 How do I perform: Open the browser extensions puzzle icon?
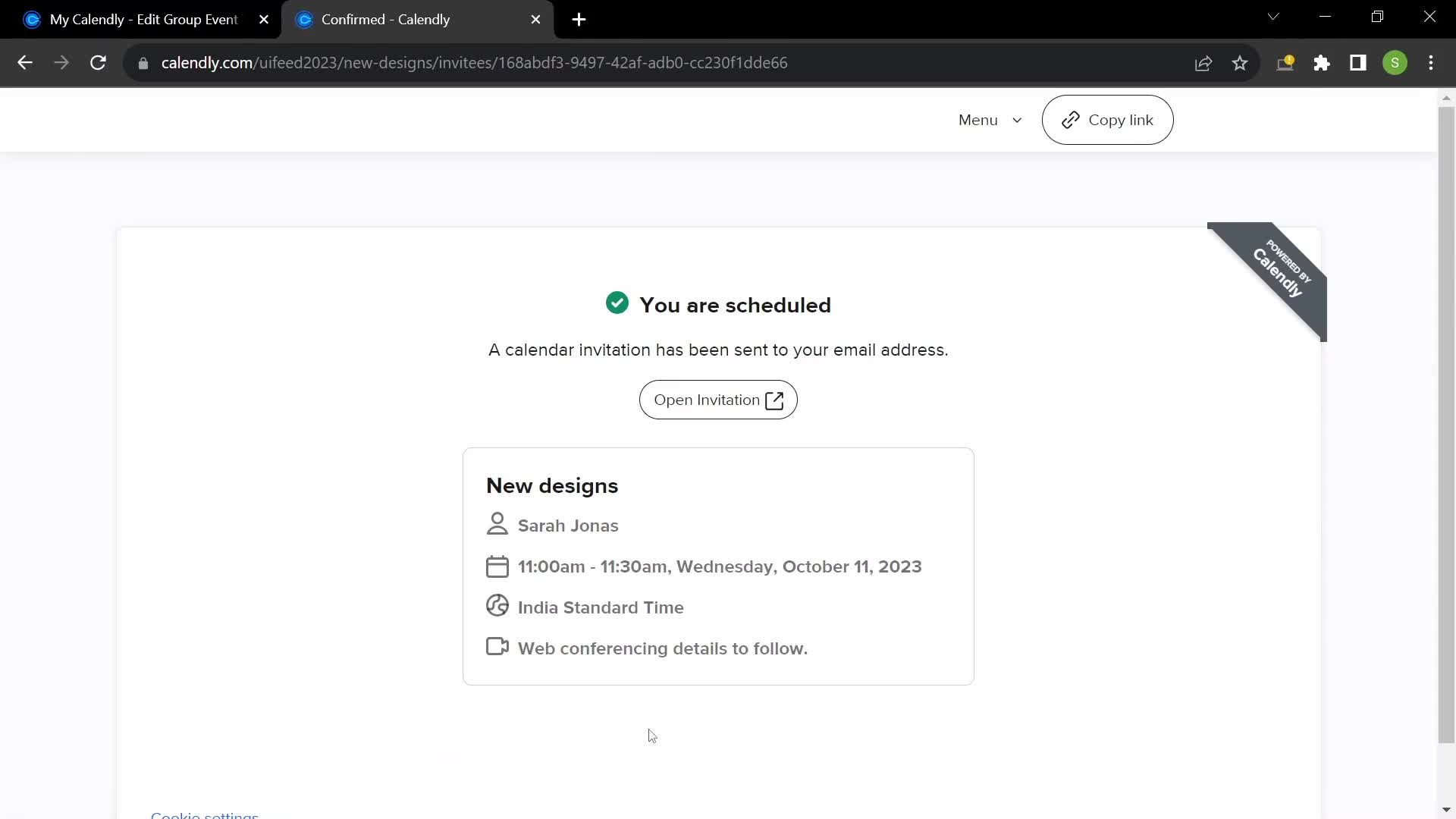click(x=1322, y=64)
